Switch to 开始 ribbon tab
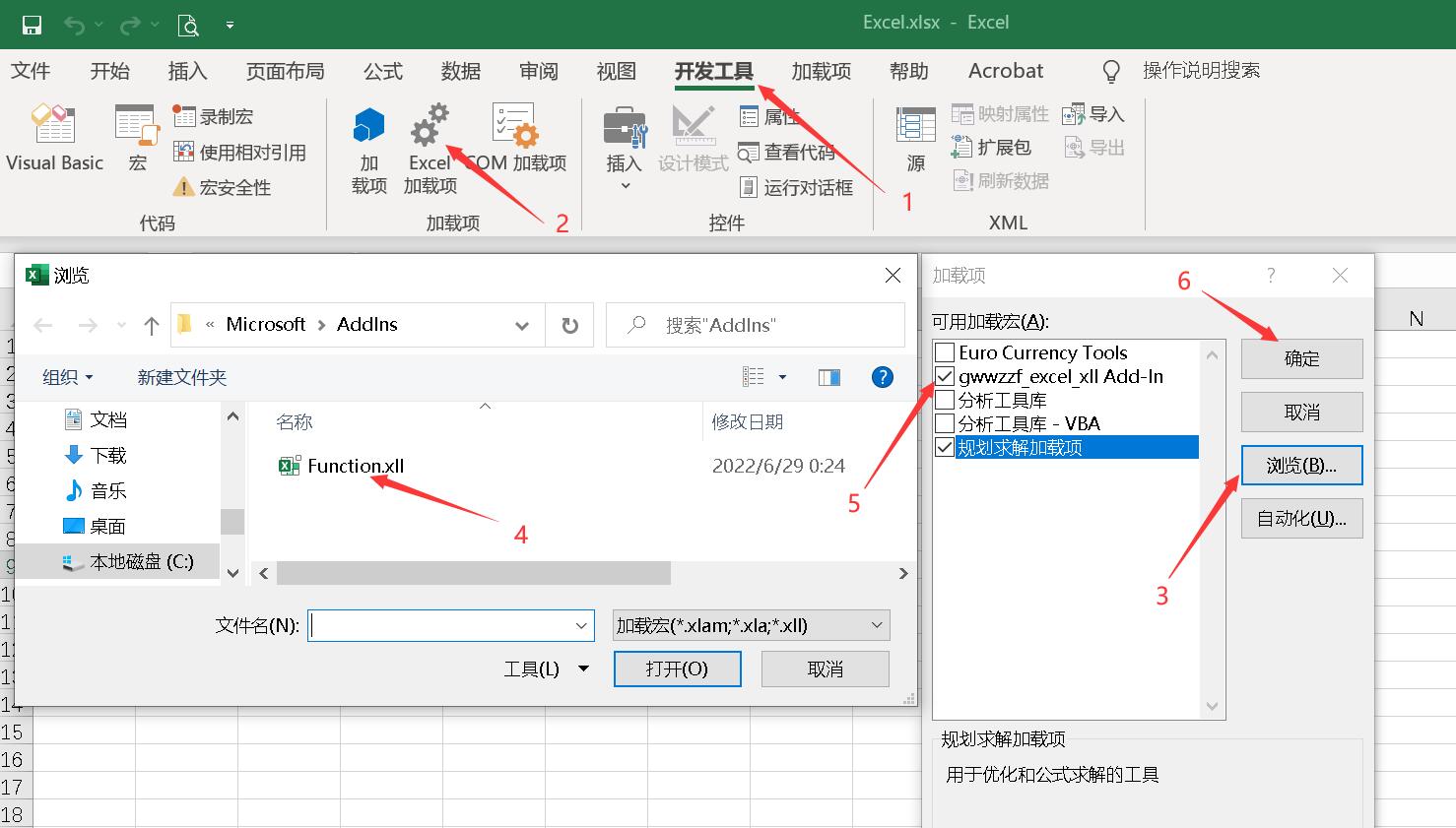The image size is (1456, 828). point(109,71)
